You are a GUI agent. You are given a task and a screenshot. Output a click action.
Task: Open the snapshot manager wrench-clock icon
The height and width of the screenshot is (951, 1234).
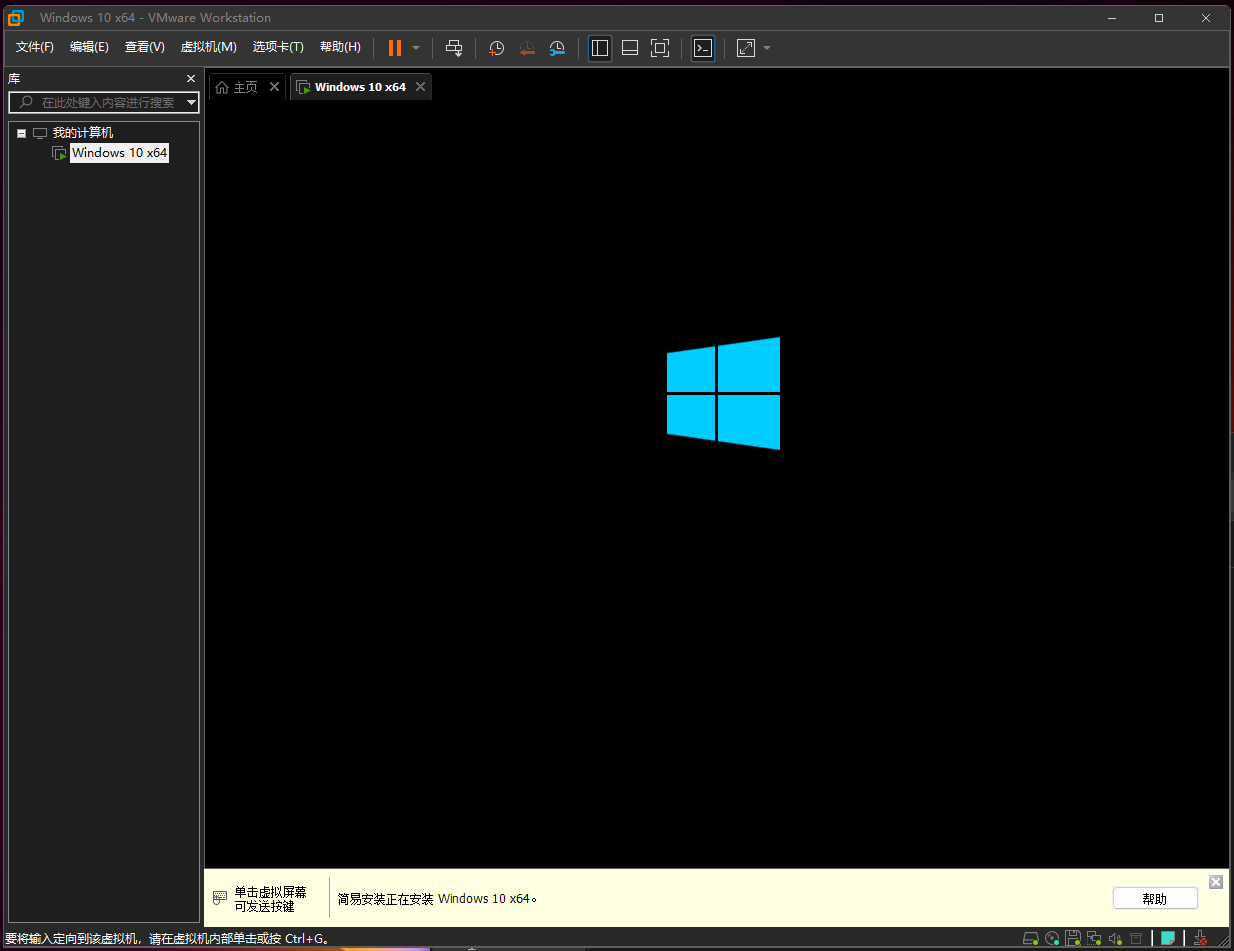coord(557,48)
